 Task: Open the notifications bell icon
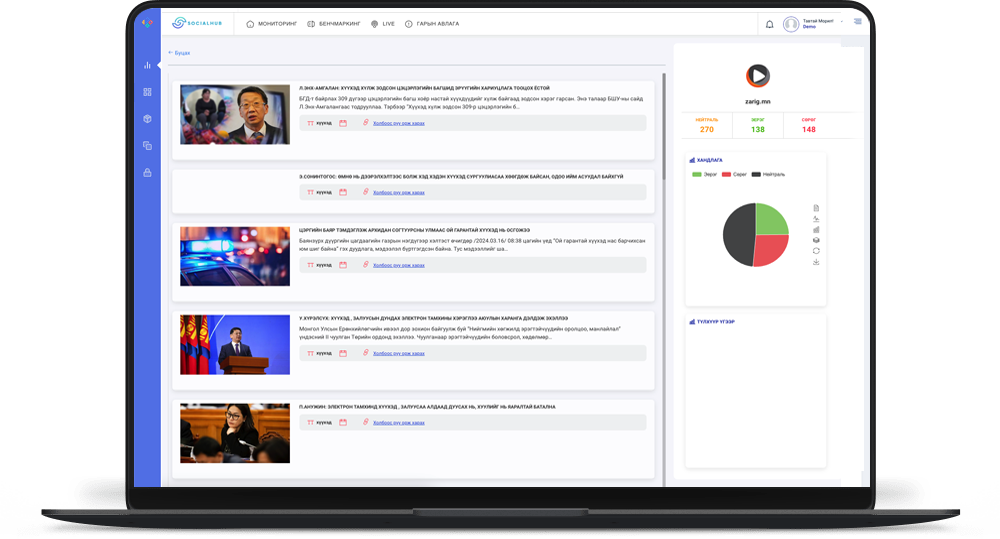pyautogui.click(x=769, y=24)
